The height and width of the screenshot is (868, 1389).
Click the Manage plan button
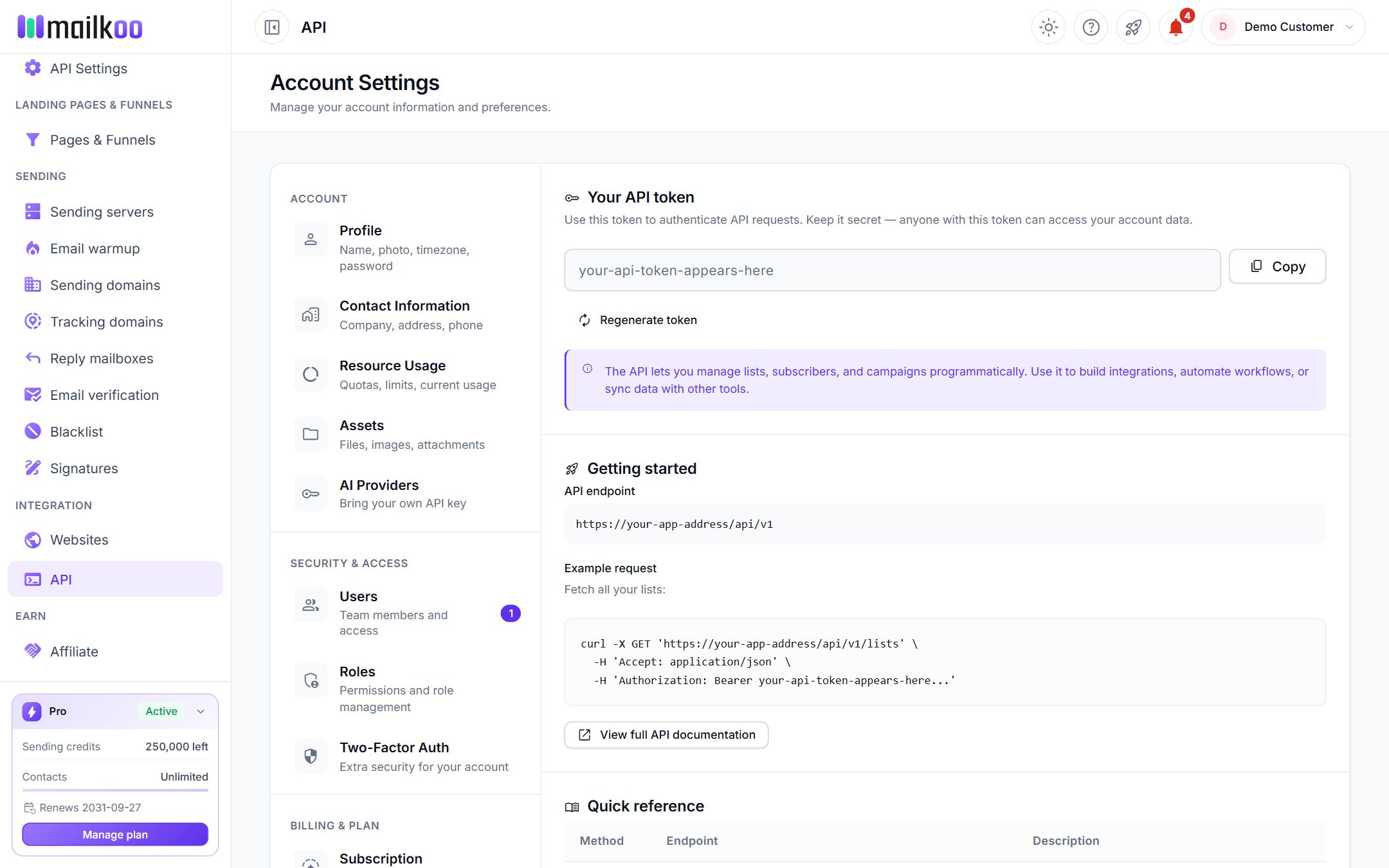115,834
